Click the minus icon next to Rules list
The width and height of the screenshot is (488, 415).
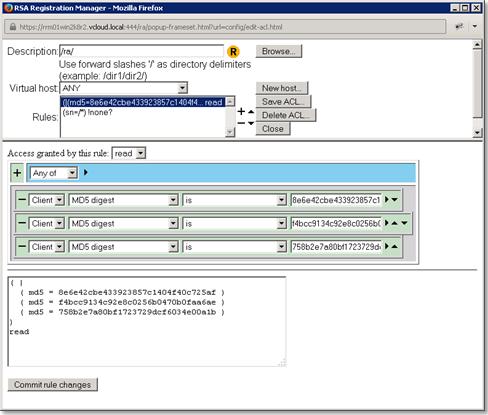click(x=241, y=123)
